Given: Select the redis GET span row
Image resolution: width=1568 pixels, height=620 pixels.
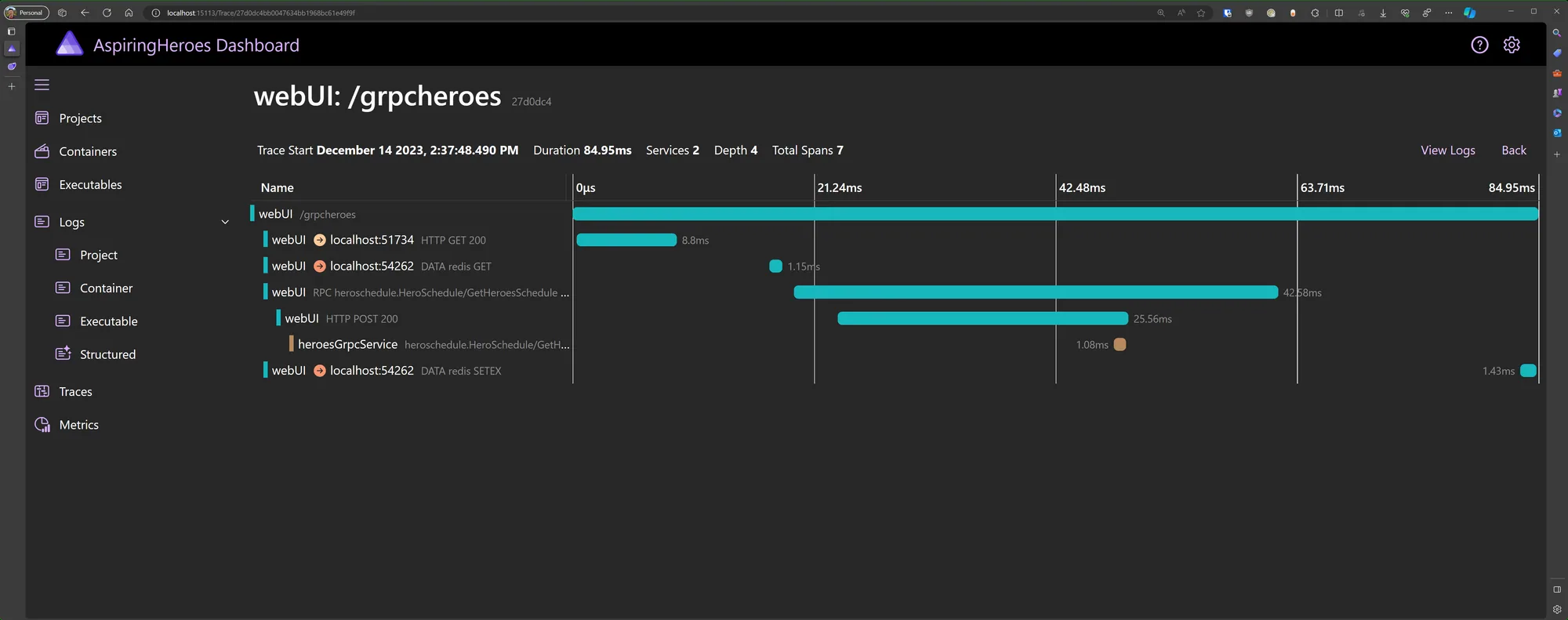Looking at the screenshot, I should coord(895,266).
